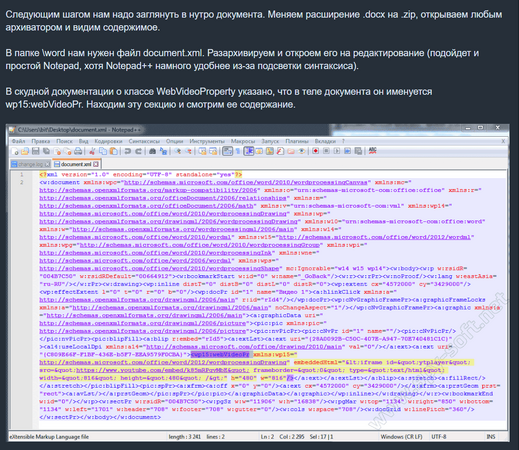
Task: Open the Запуск menu
Action: point(270,141)
